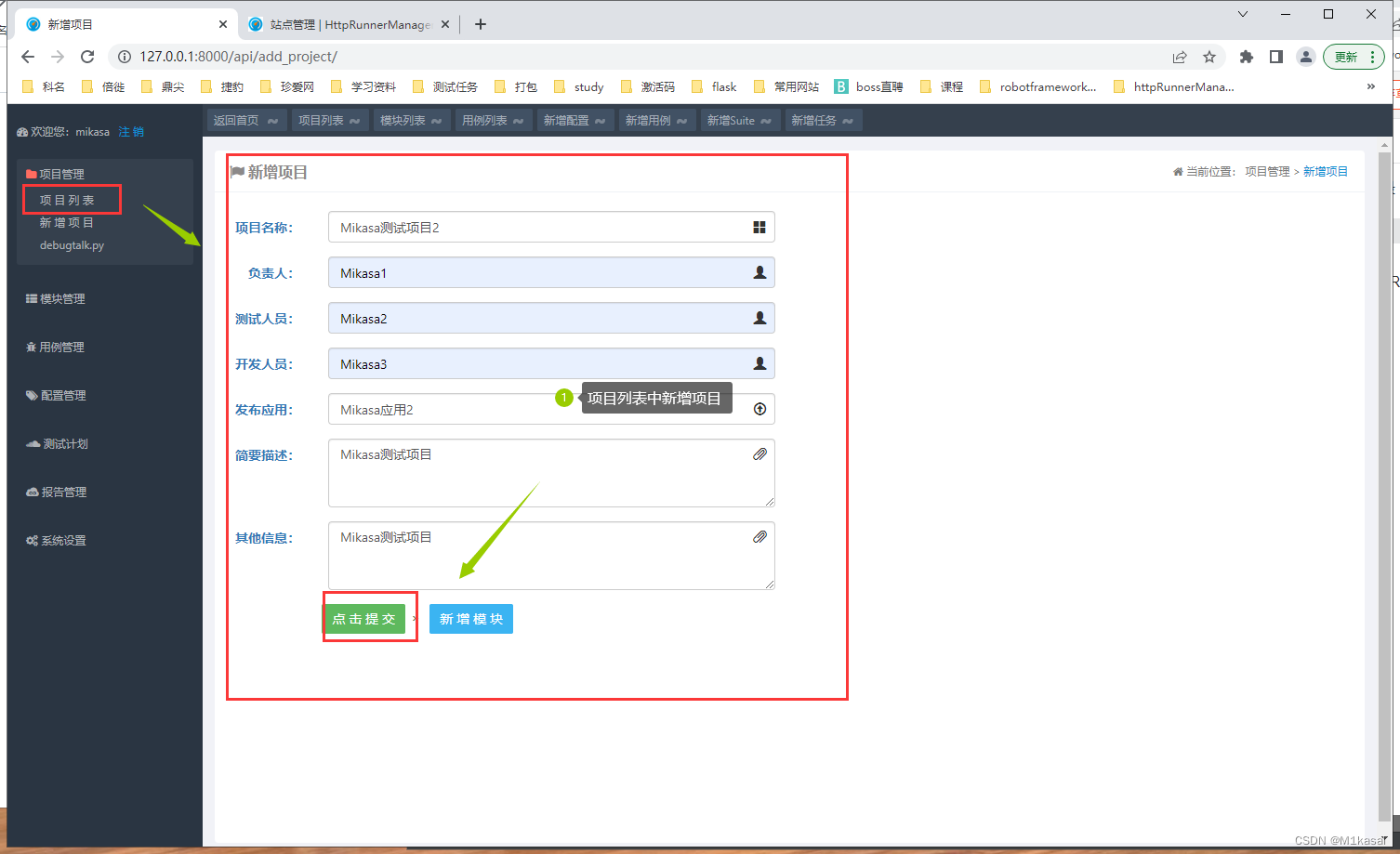Open the httpRunnerMana... bookmark folder
Image resolution: width=1400 pixels, height=854 pixels.
pyautogui.click(x=1174, y=86)
